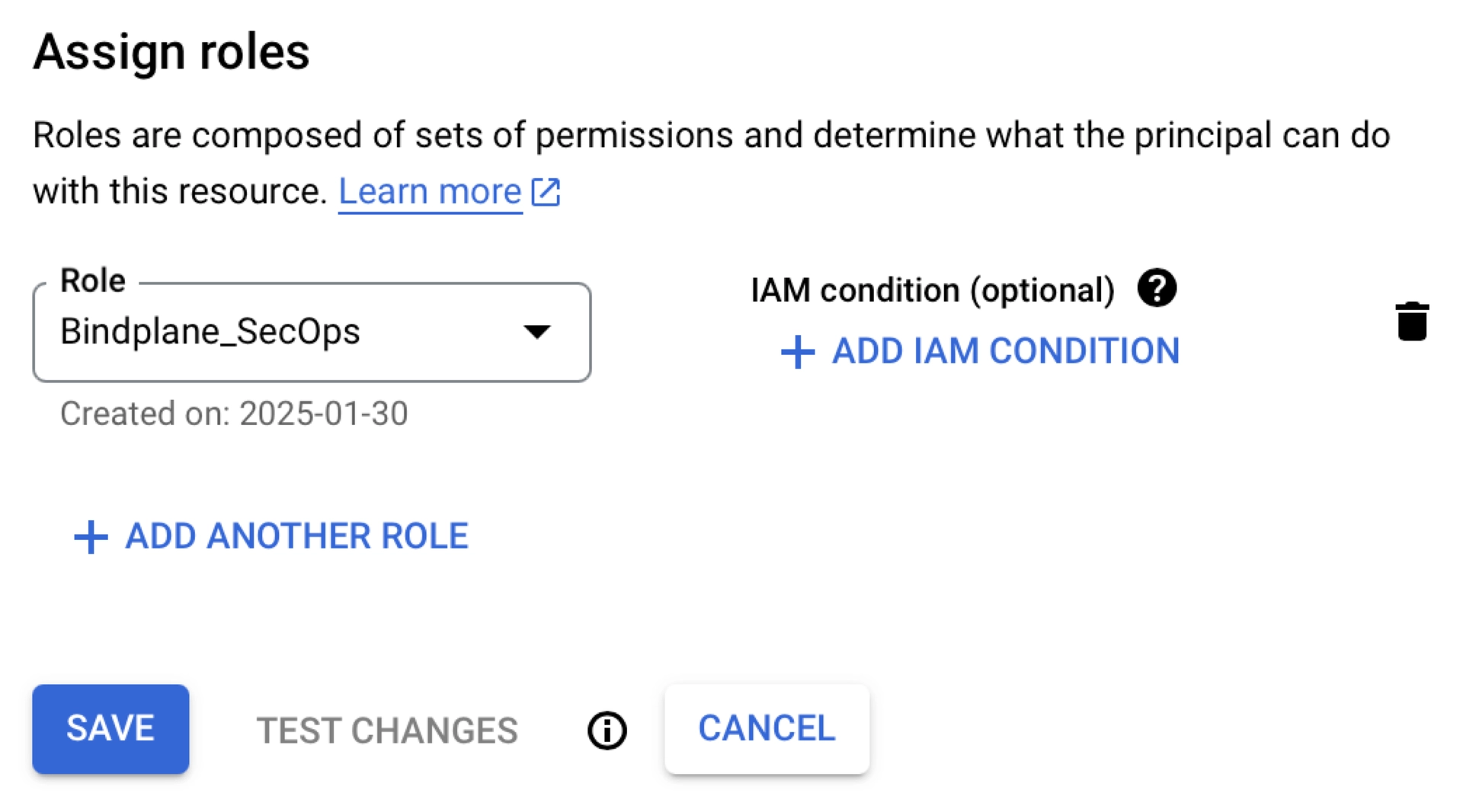Open help via the IAM condition question mark icon
This screenshot has width=1463, height=812.
[x=1157, y=288]
